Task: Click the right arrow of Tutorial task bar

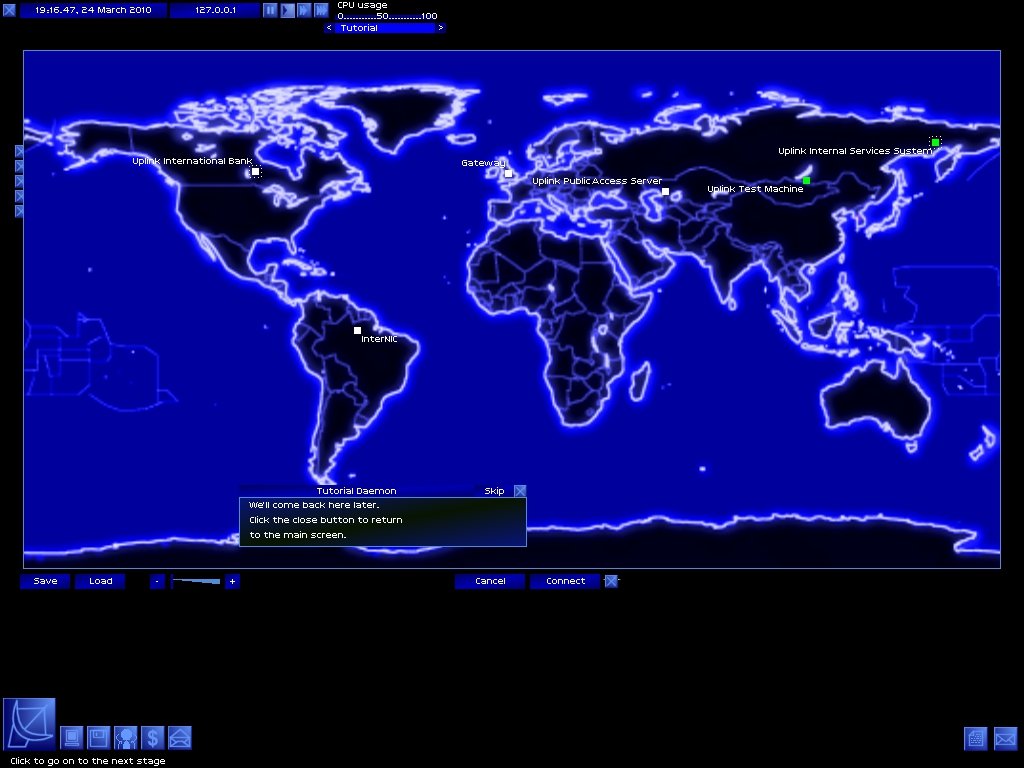Action: click(441, 28)
